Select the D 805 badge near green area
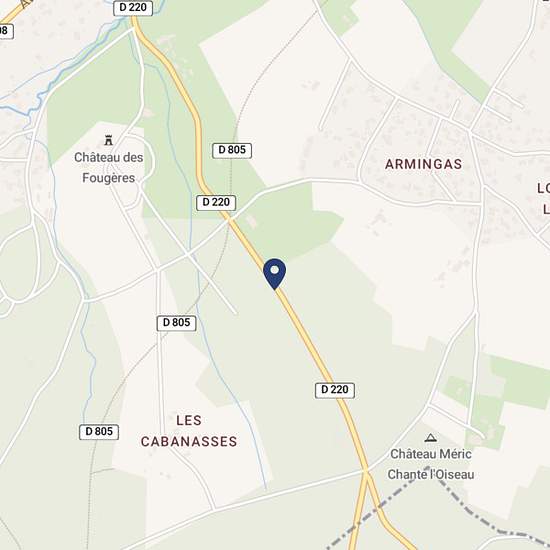550x550 pixels. point(232,150)
